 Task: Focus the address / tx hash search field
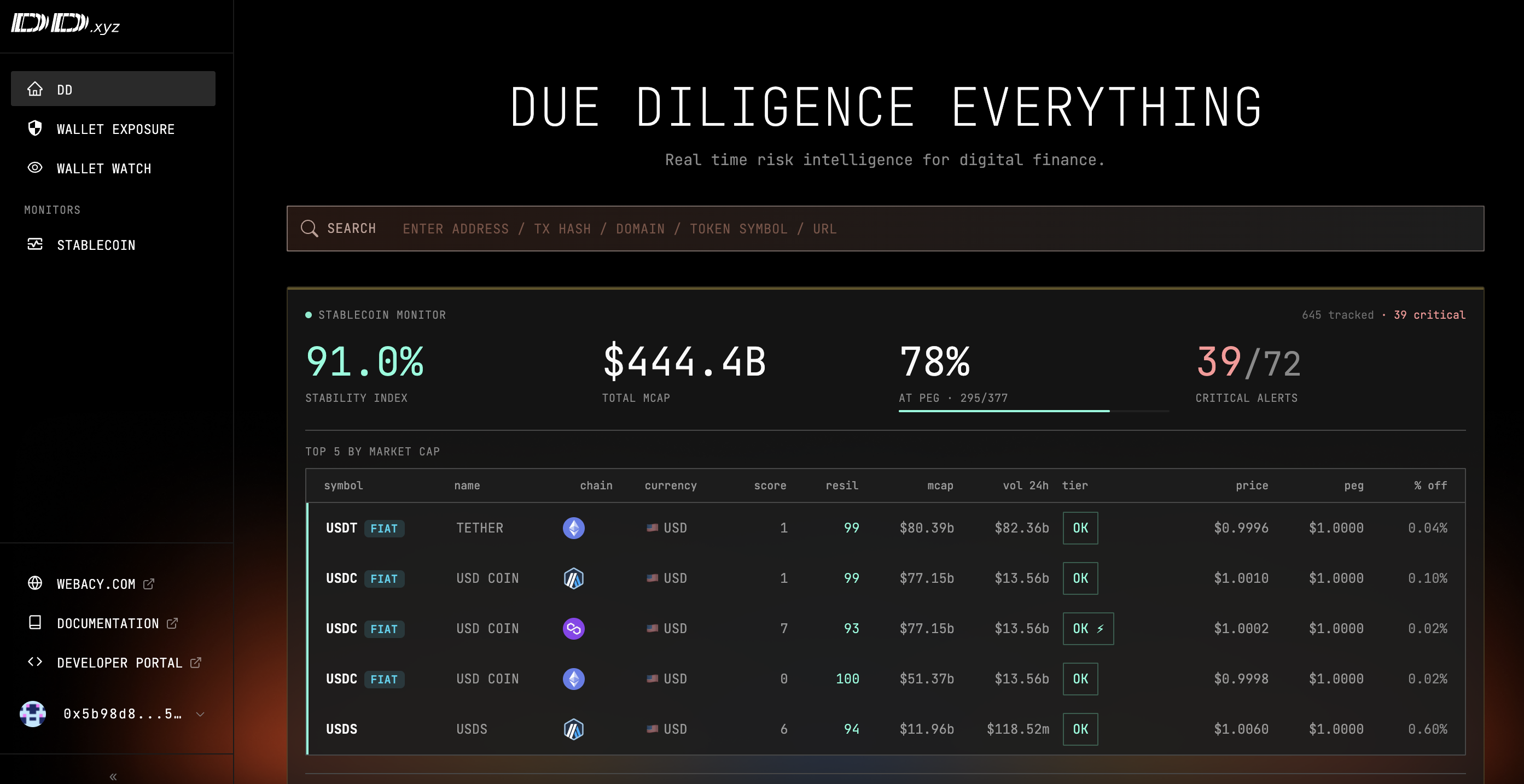coord(885,228)
